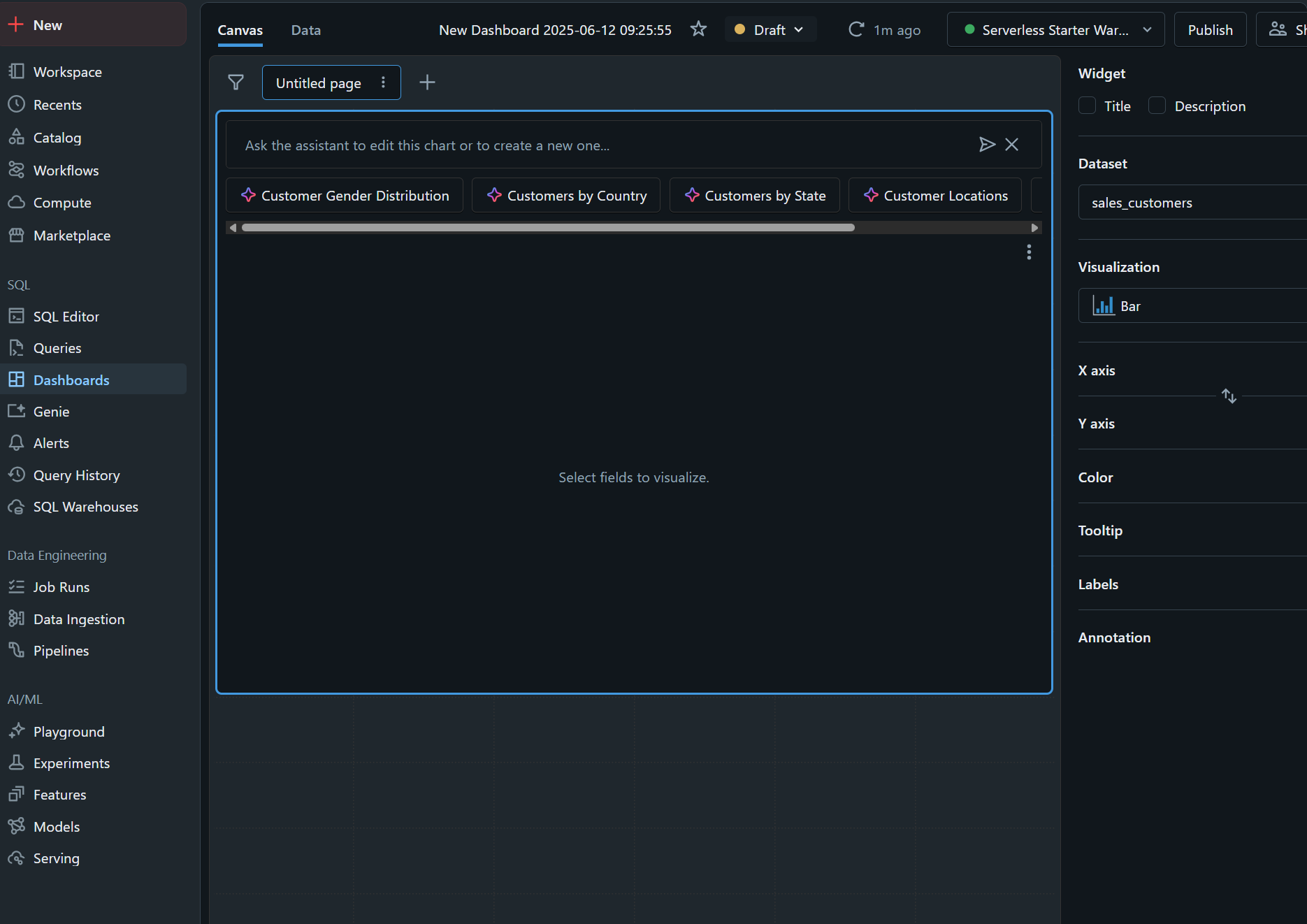The image size is (1307, 924).
Task: Swap X and Y axes
Action: click(x=1229, y=396)
